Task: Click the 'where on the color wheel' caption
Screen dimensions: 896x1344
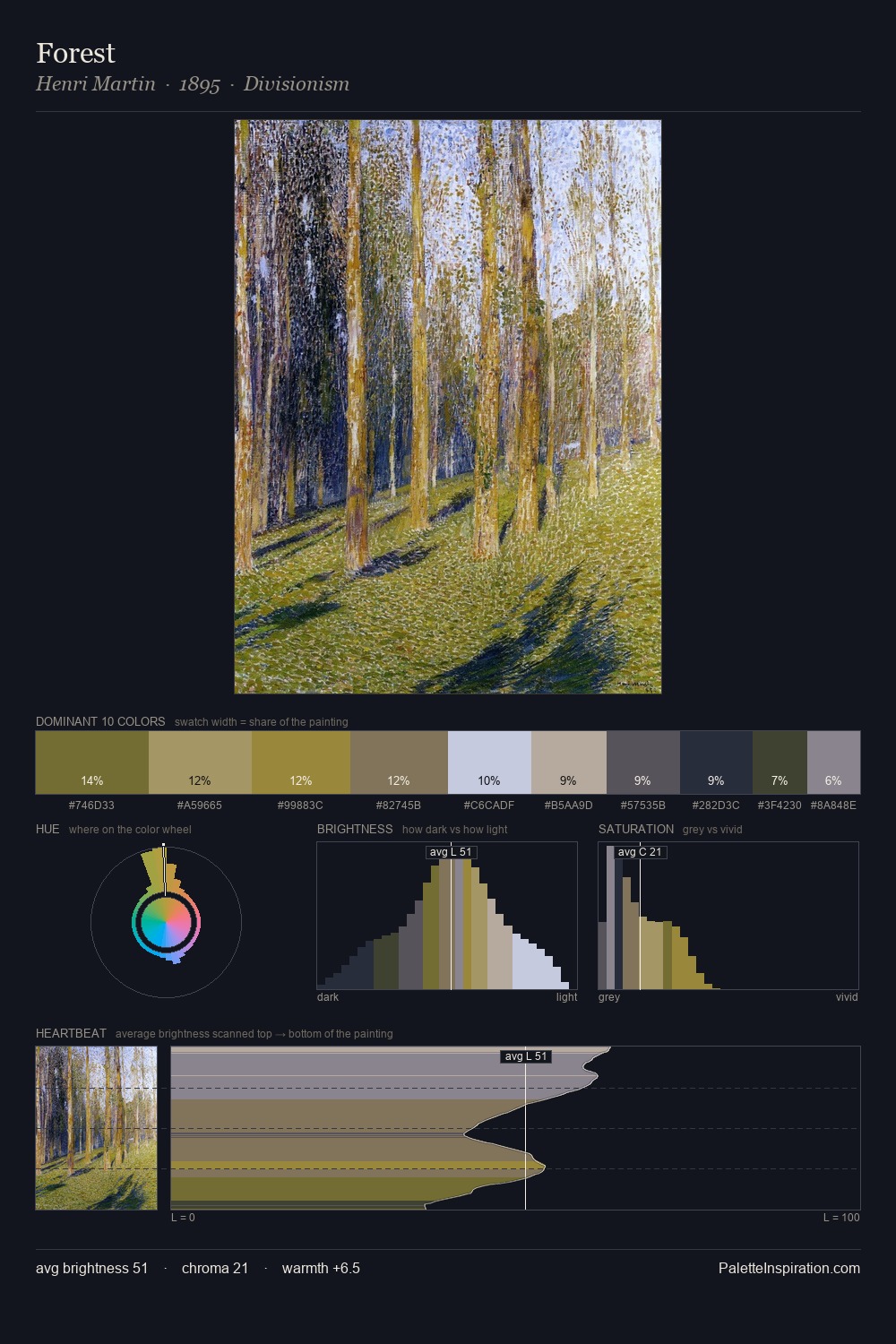Action: [130, 830]
